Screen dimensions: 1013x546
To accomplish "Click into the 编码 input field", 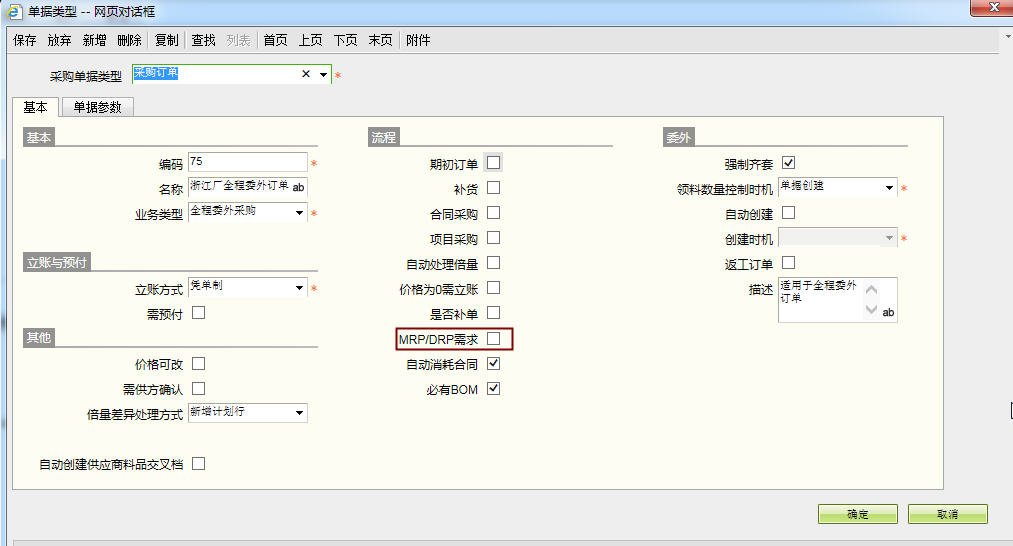I will pos(246,162).
